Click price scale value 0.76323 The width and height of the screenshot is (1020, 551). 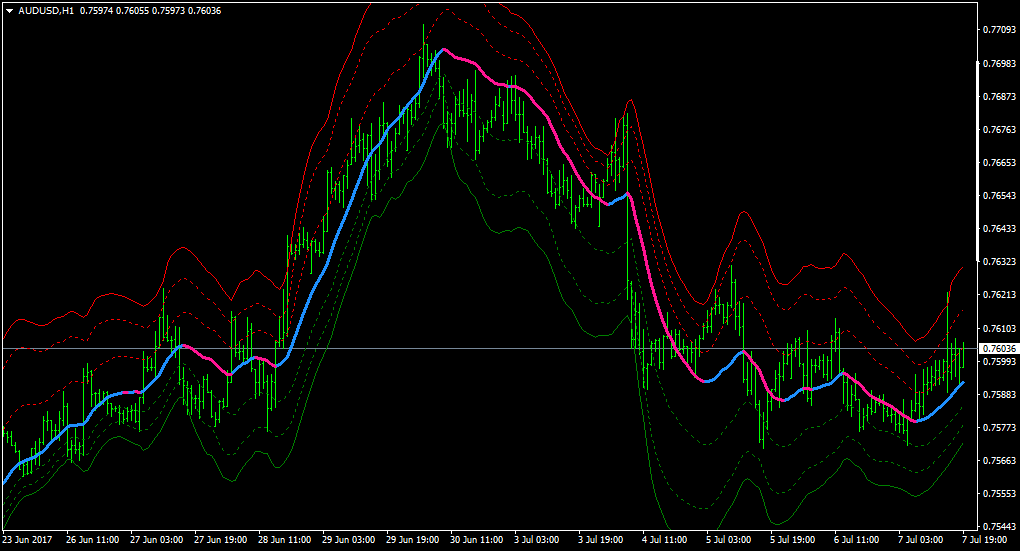click(999, 262)
